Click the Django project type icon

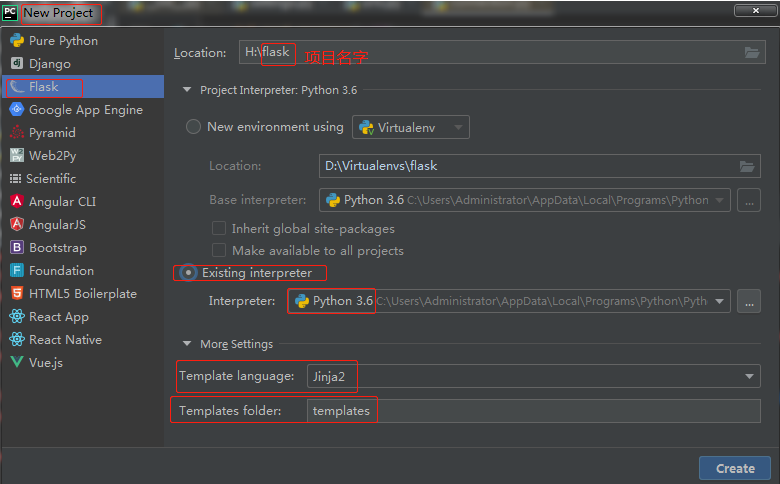tap(17, 63)
